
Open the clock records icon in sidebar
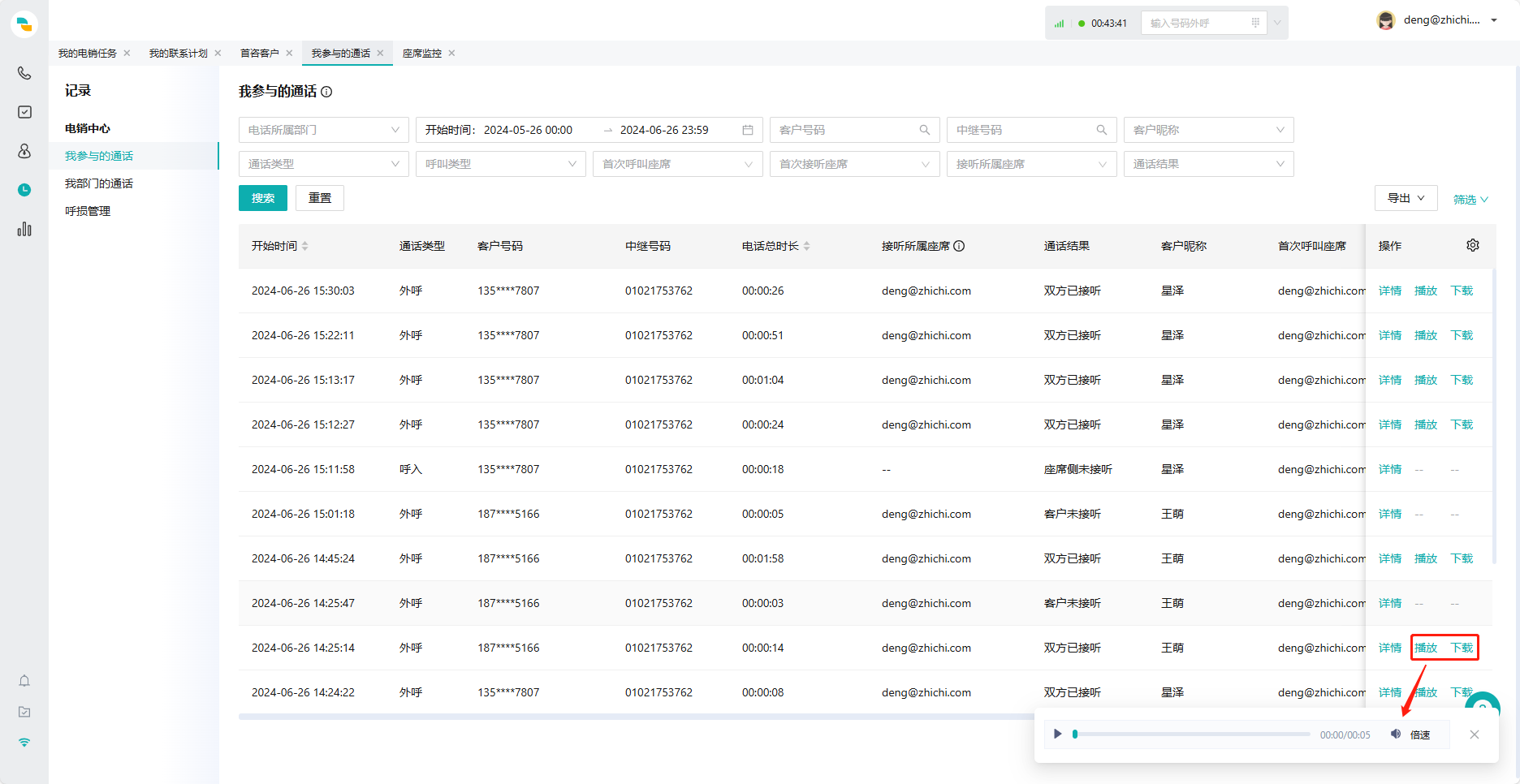coord(24,190)
